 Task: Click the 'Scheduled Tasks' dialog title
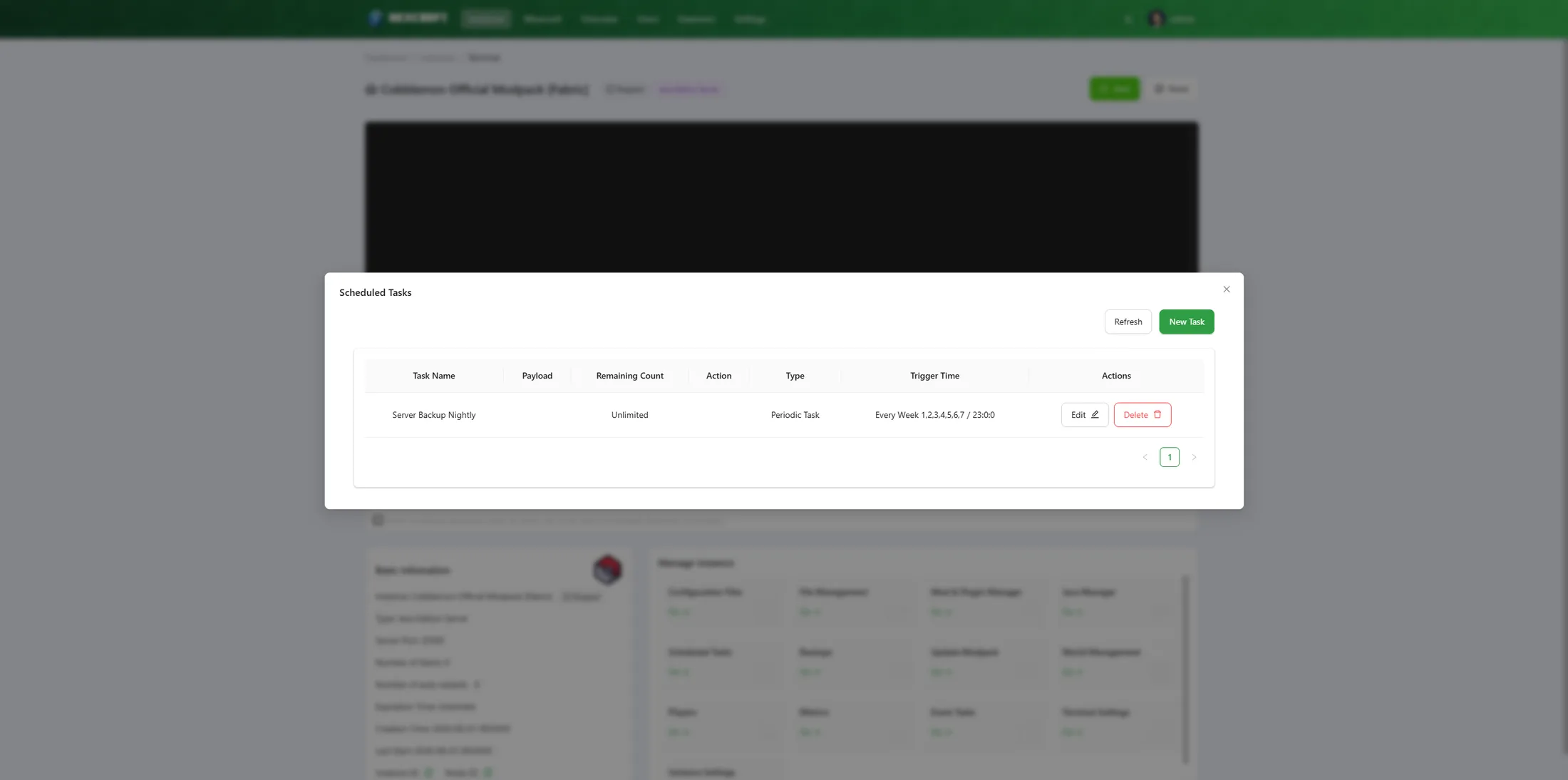click(375, 292)
